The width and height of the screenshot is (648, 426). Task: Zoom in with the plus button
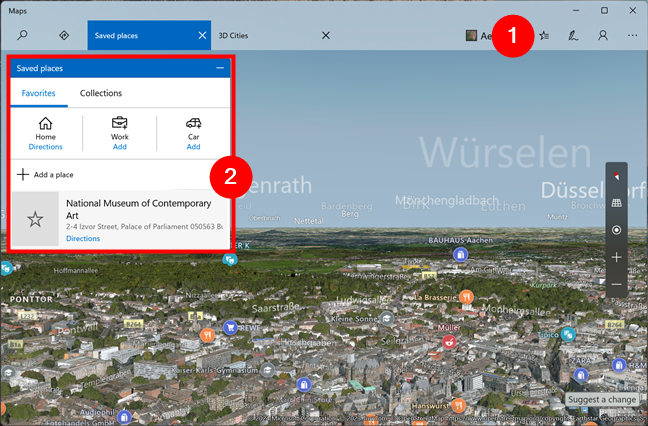[x=616, y=257]
